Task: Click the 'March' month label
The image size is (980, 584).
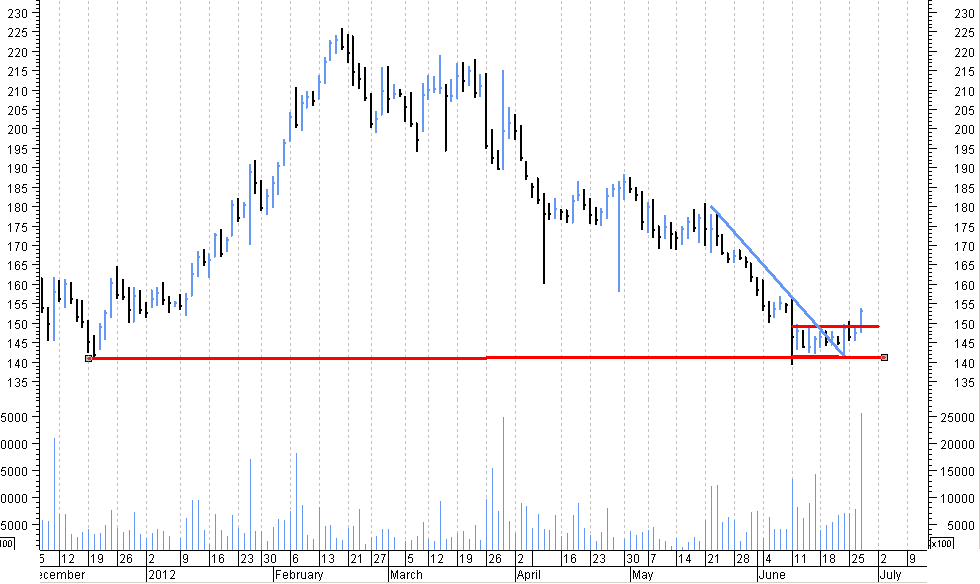Action: point(406,575)
